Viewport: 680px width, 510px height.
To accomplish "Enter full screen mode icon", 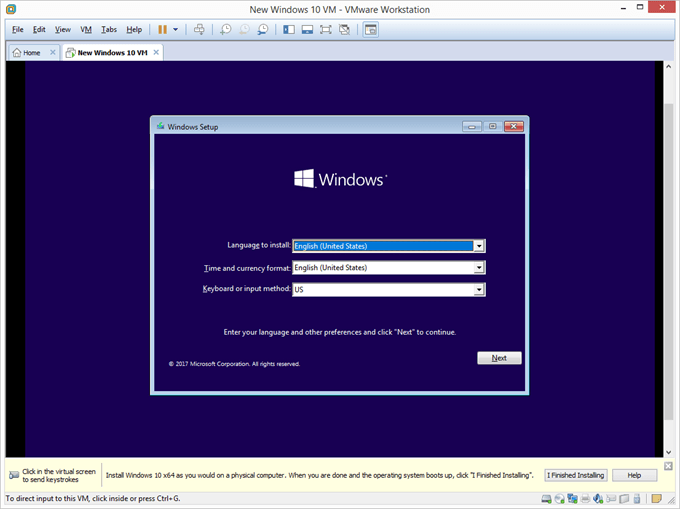I will (x=326, y=30).
